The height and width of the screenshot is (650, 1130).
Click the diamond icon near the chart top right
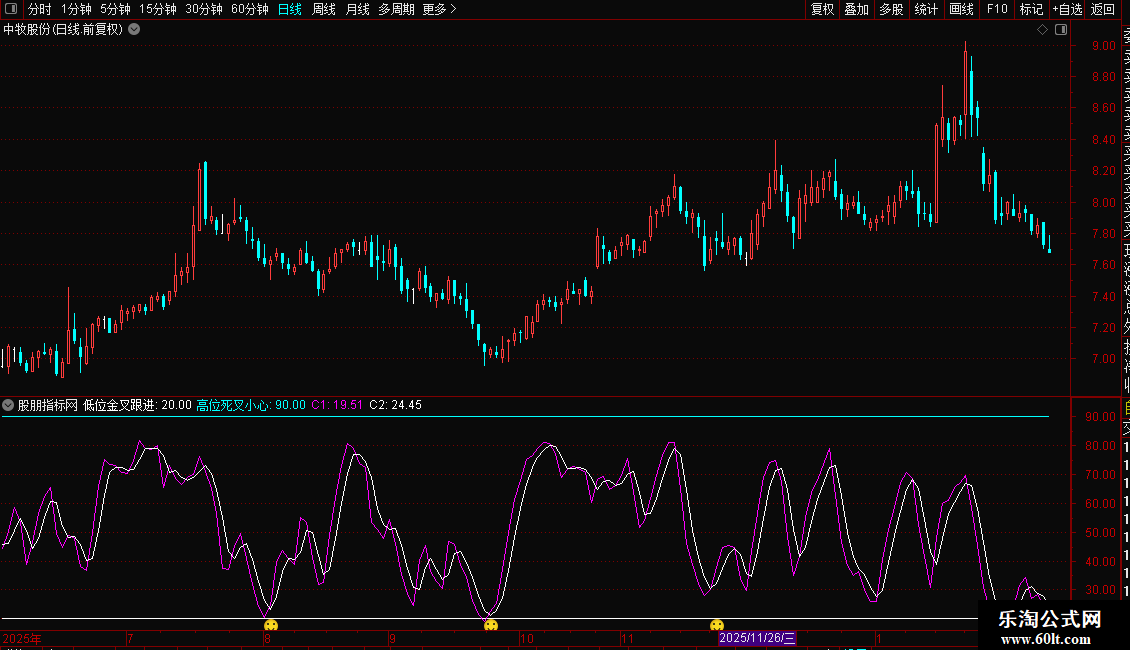tap(1041, 29)
